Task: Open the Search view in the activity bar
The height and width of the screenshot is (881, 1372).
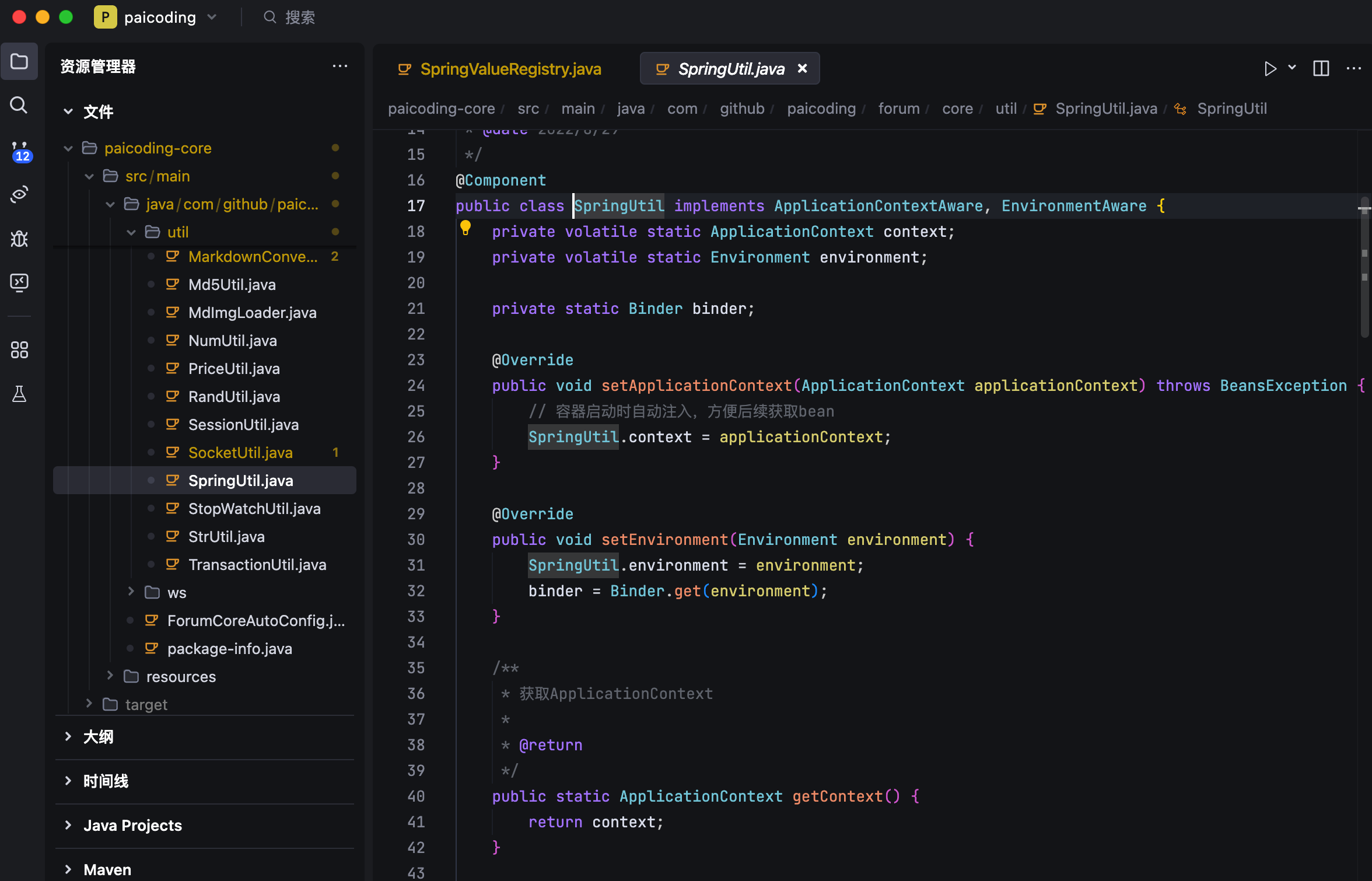Action: pos(19,106)
